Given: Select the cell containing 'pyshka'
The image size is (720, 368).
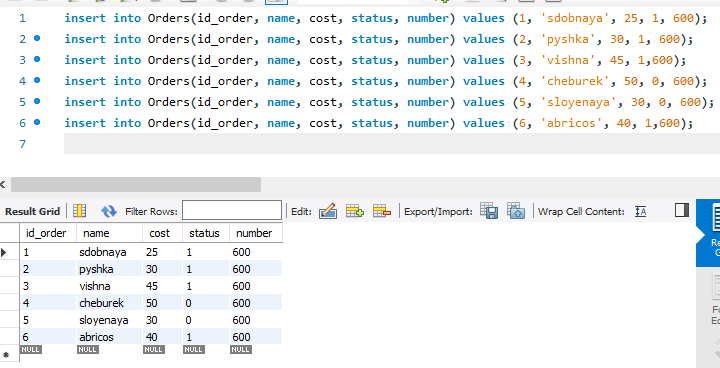Looking at the screenshot, I should click(x=109, y=269).
